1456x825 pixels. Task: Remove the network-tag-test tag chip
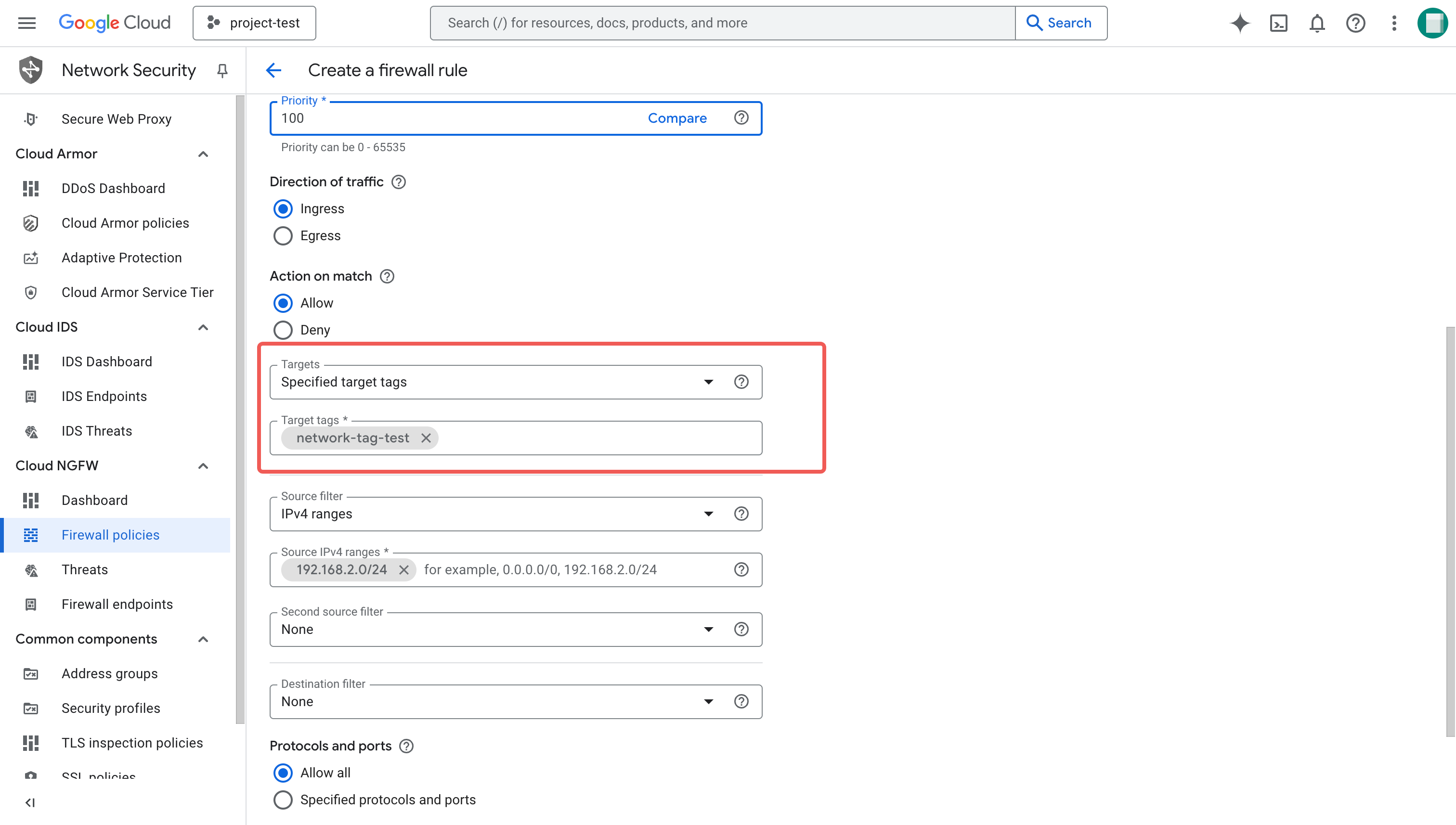click(426, 438)
